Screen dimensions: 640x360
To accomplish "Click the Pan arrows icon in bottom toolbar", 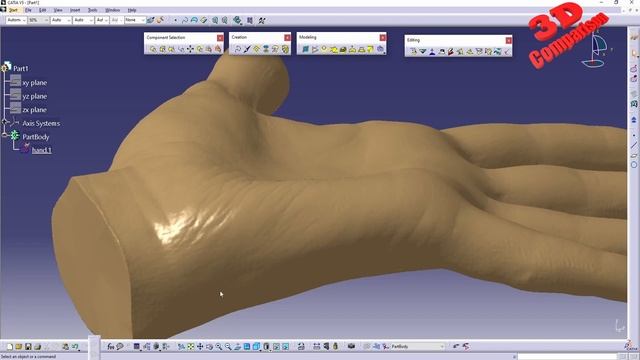I will click(200, 347).
